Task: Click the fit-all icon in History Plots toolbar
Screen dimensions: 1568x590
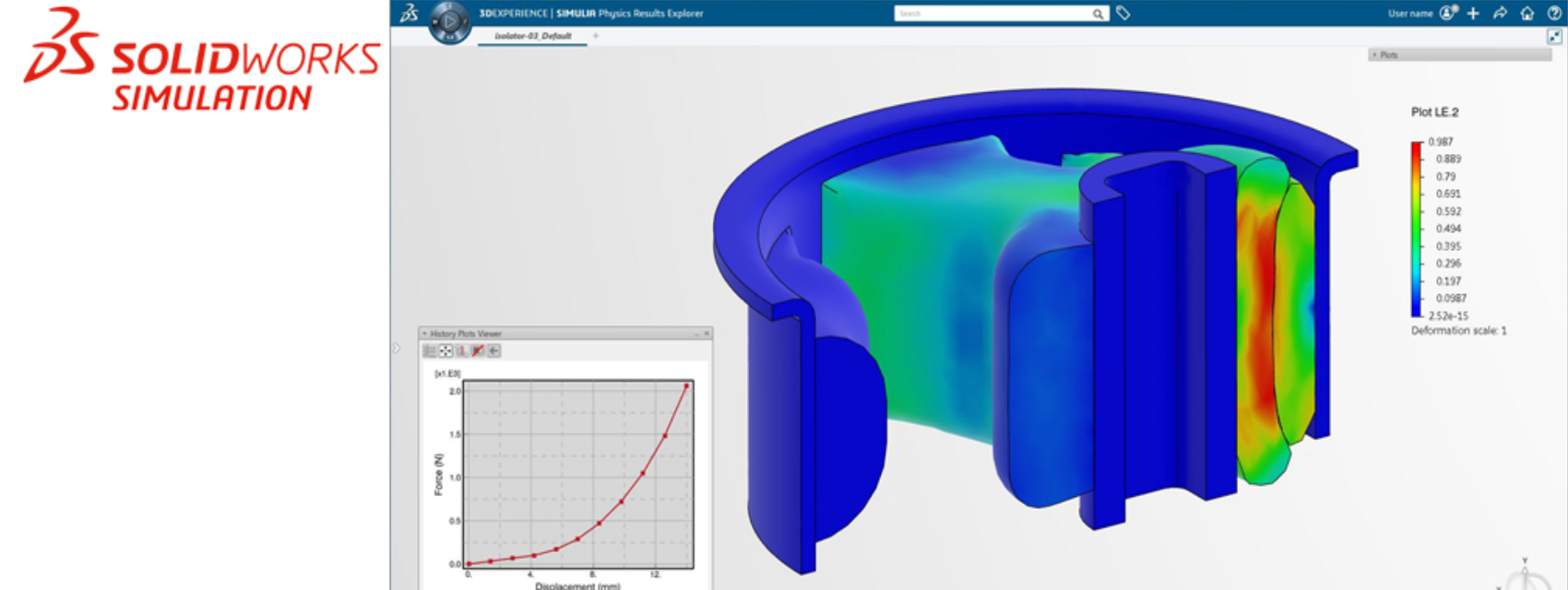Action: (445, 350)
